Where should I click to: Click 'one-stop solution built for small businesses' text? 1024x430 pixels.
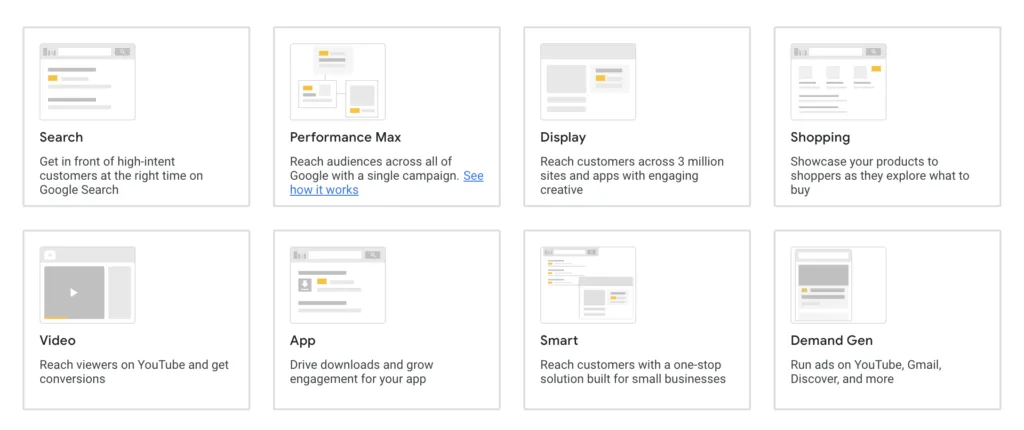pyautogui.click(x=633, y=372)
